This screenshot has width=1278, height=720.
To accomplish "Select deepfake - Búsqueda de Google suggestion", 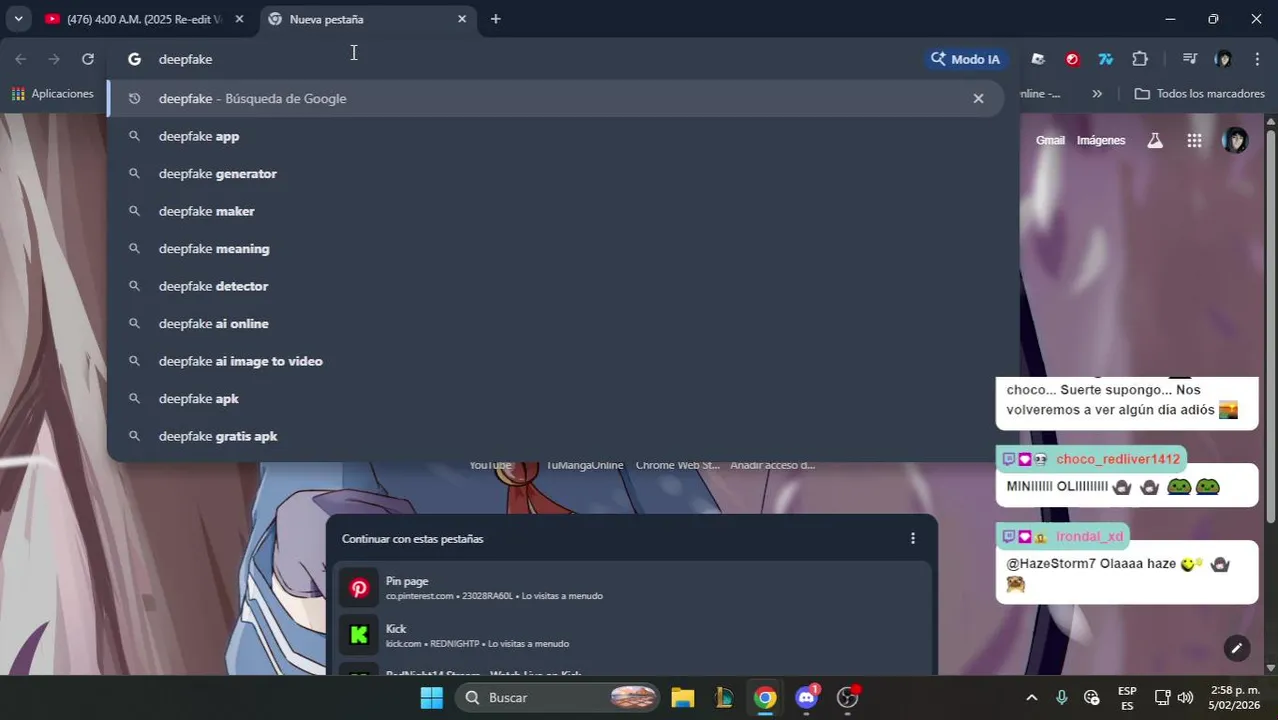I will coord(555,98).
